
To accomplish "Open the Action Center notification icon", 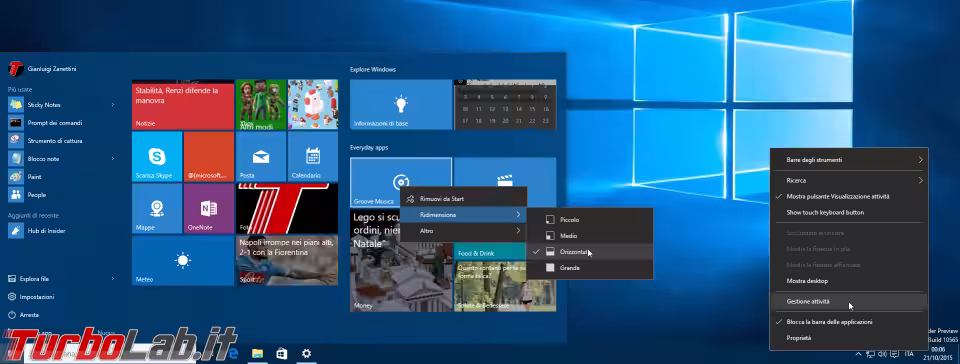I will 894,354.
